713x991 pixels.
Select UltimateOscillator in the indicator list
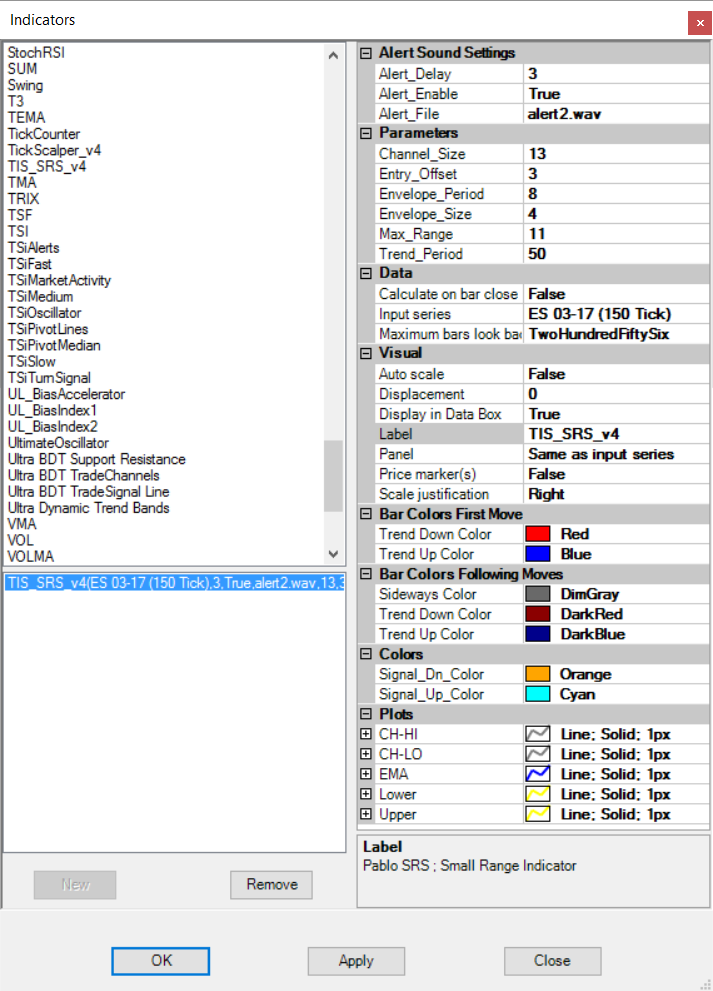(x=58, y=443)
